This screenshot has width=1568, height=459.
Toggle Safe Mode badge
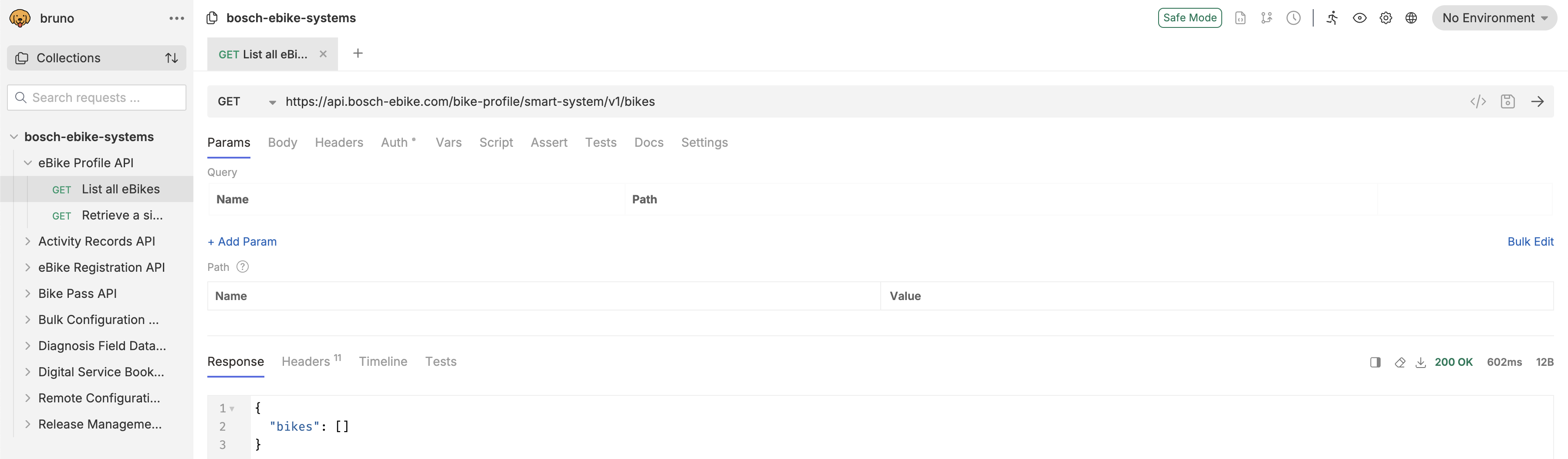click(x=1190, y=18)
